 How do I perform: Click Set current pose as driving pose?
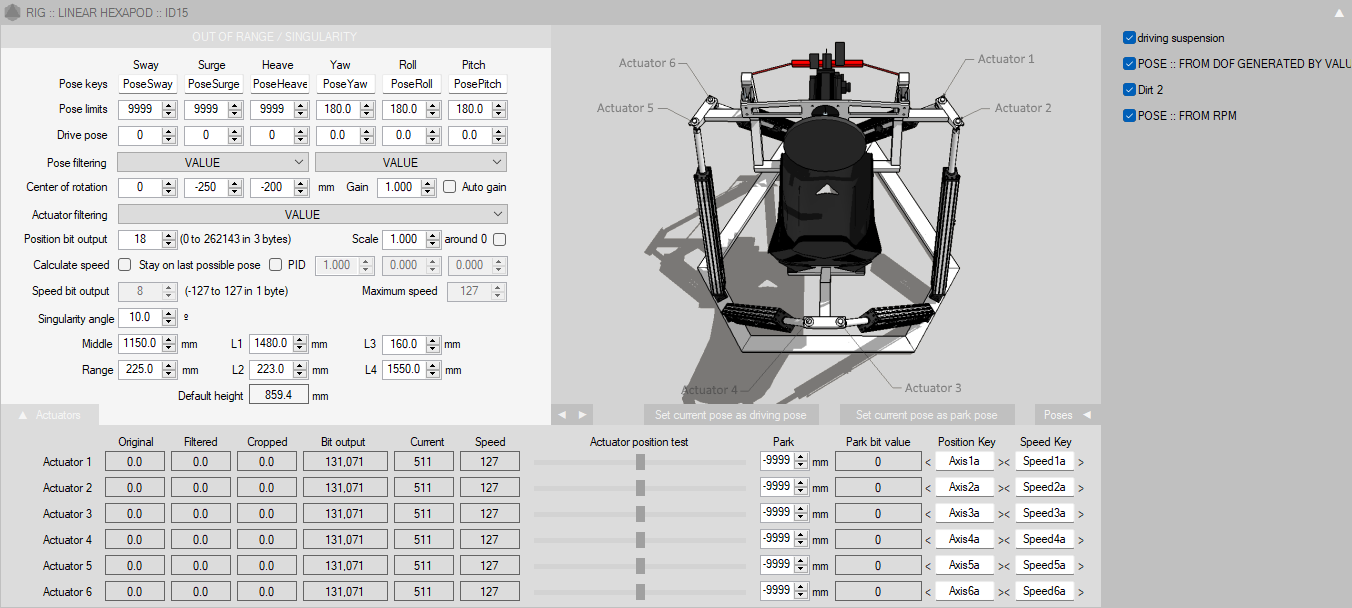tap(730, 414)
